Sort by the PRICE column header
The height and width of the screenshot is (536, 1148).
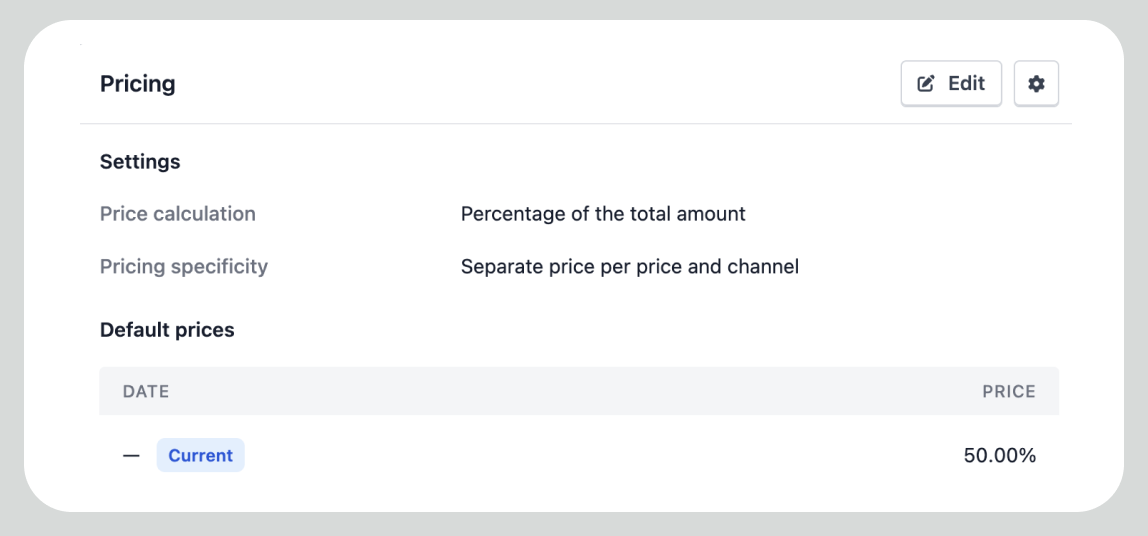coord(1008,392)
